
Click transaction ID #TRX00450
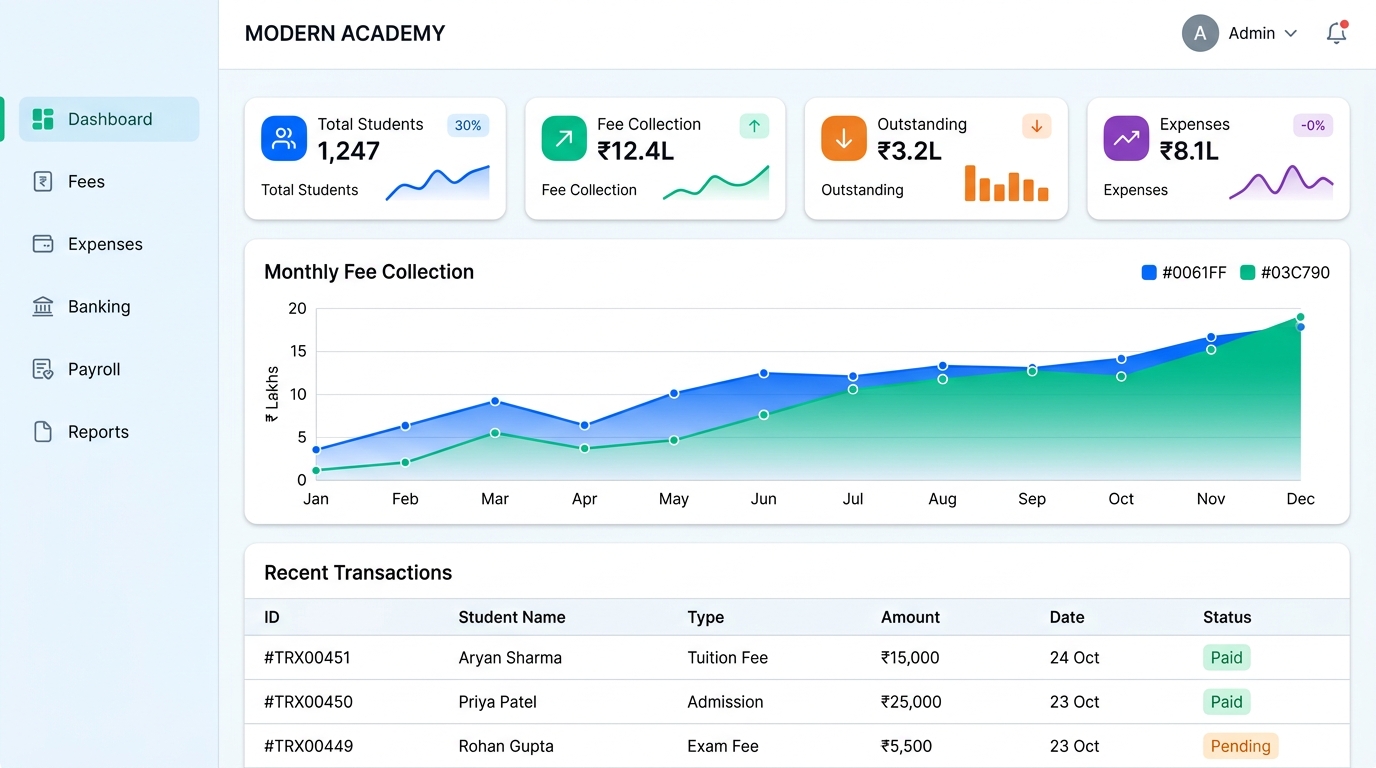(x=308, y=702)
